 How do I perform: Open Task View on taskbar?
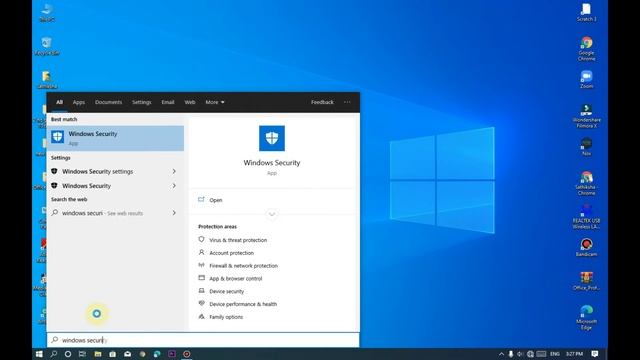82,354
